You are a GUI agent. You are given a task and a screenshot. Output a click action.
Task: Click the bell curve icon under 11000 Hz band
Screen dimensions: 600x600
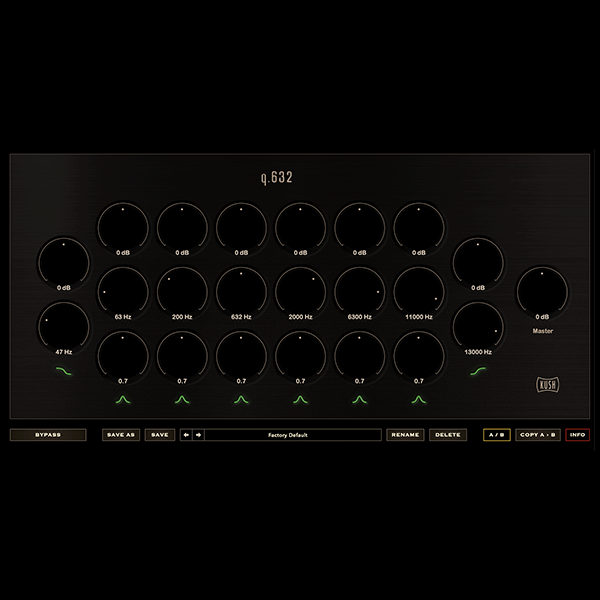coord(419,400)
